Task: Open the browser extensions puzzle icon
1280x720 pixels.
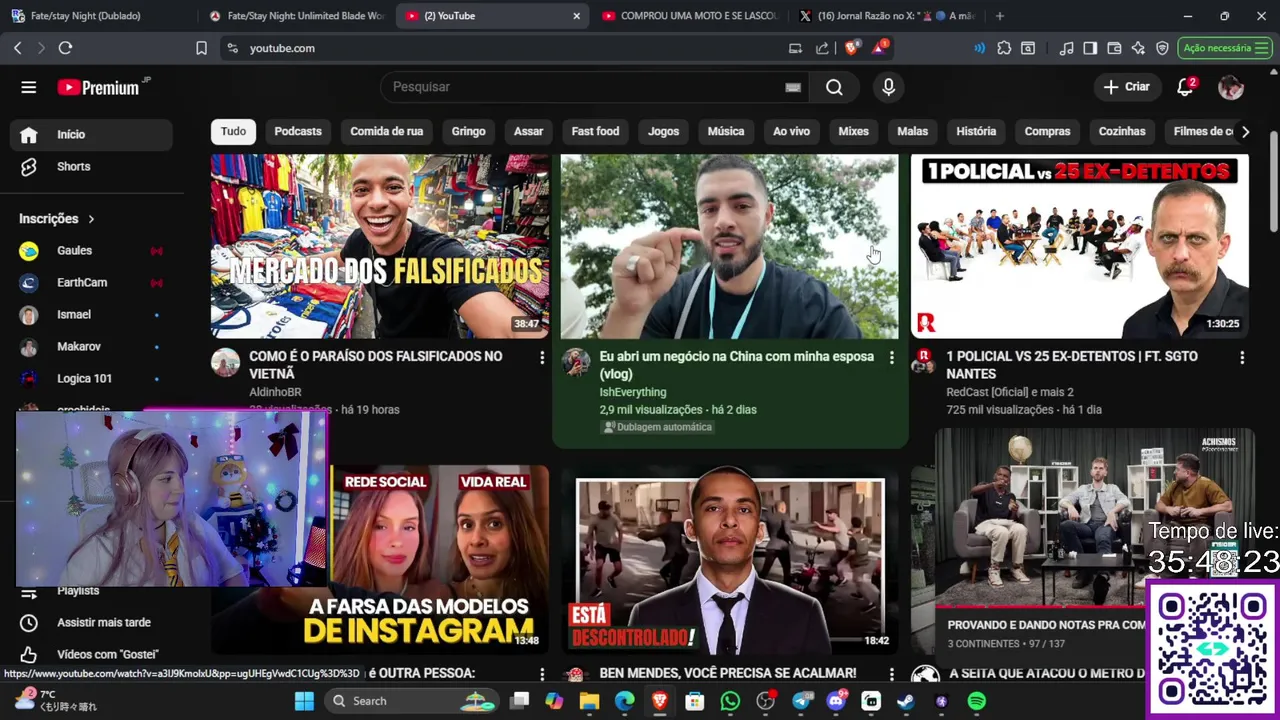Action: [1004, 48]
